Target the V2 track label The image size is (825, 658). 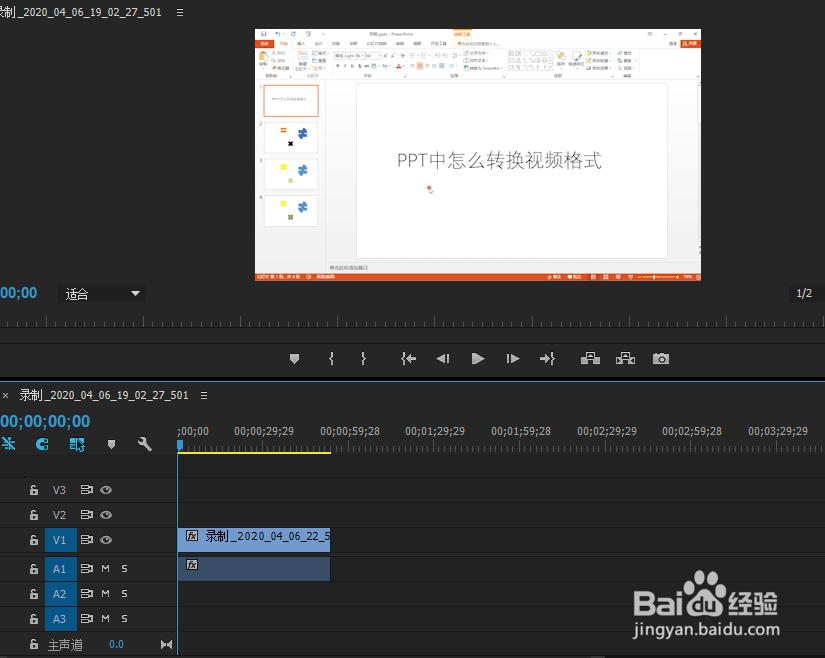tap(59, 515)
